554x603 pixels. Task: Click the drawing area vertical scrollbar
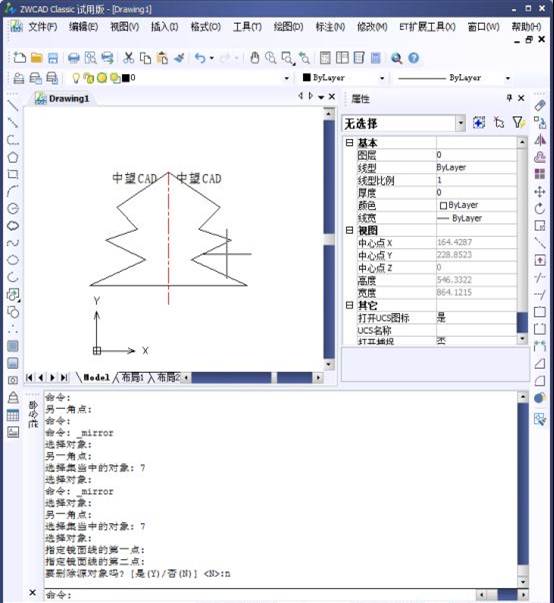pyautogui.click(x=329, y=239)
